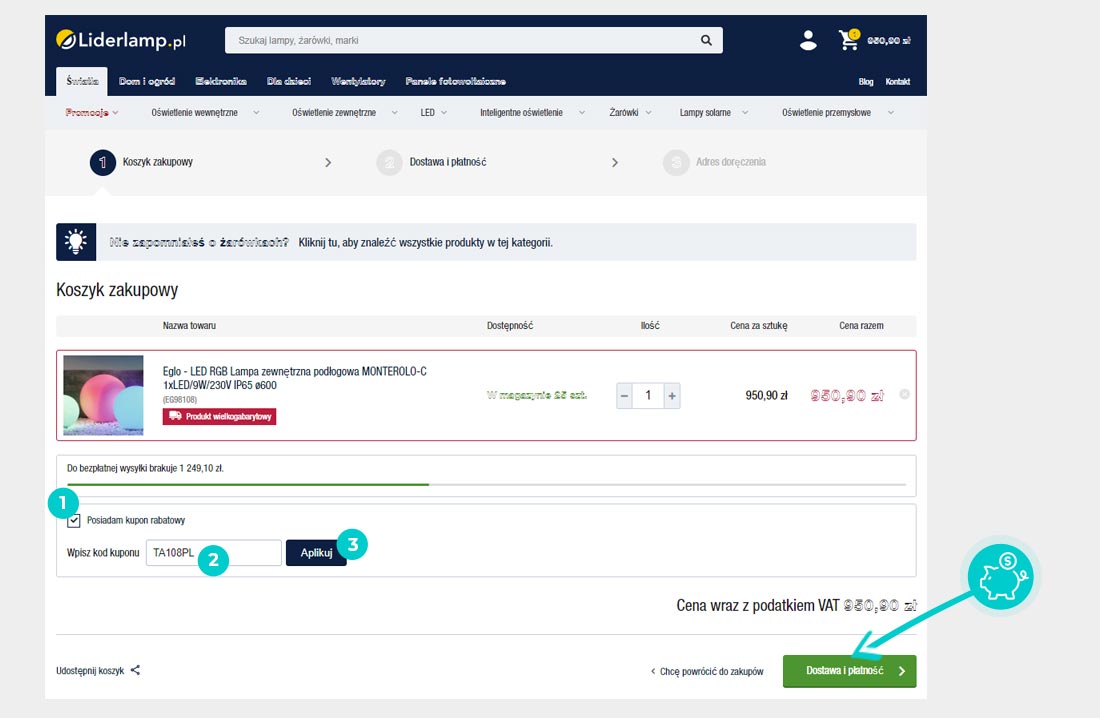
Task: Click the Eglo lamp product thumbnail
Action: [x=103, y=395]
